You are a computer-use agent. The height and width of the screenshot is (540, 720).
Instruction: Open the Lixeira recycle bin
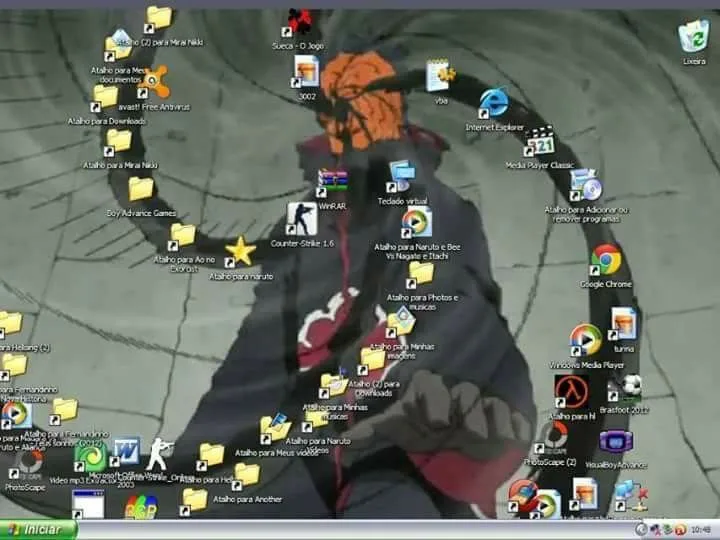click(694, 36)
